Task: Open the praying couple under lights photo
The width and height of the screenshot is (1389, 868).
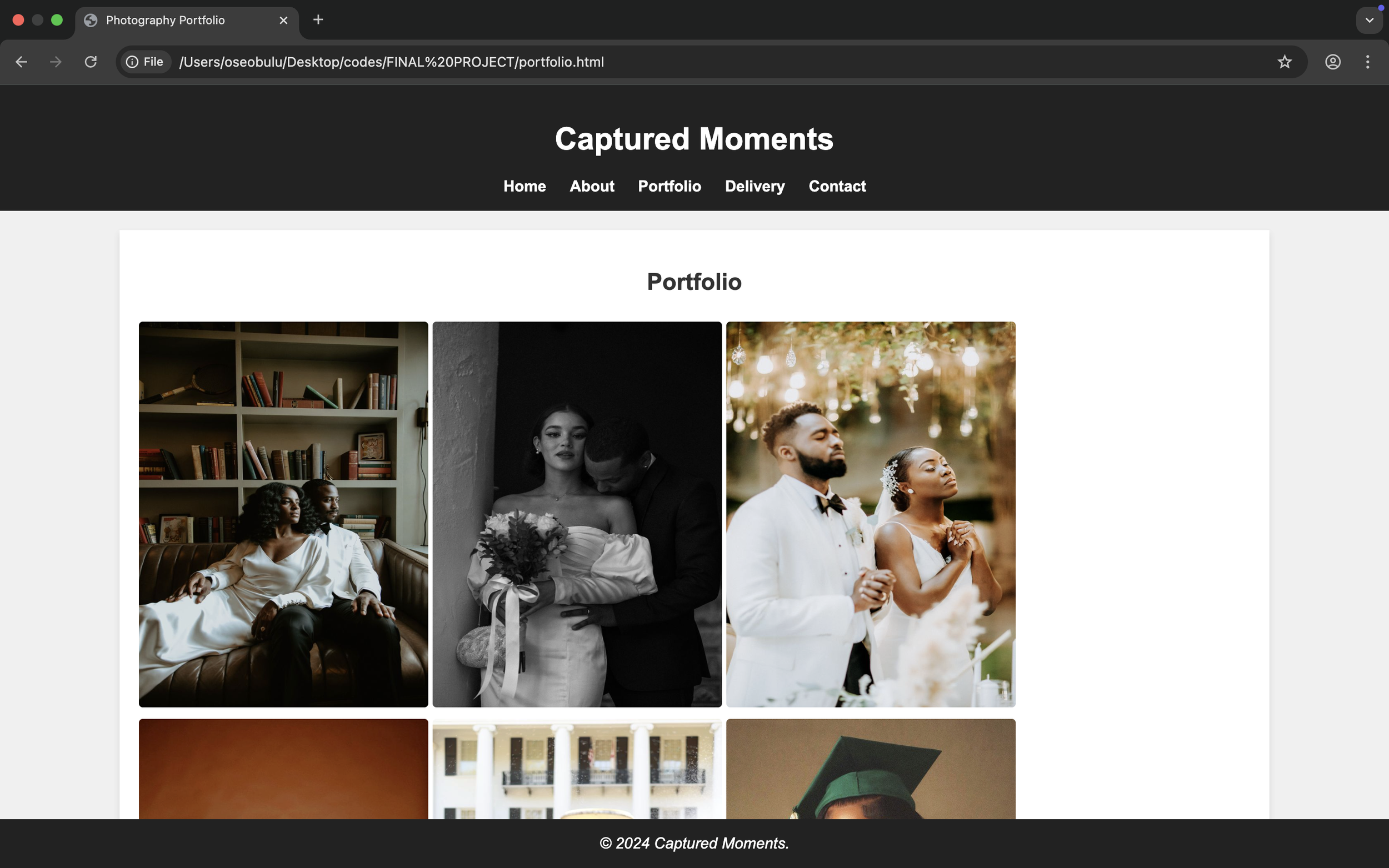Action: coord(871,514)
